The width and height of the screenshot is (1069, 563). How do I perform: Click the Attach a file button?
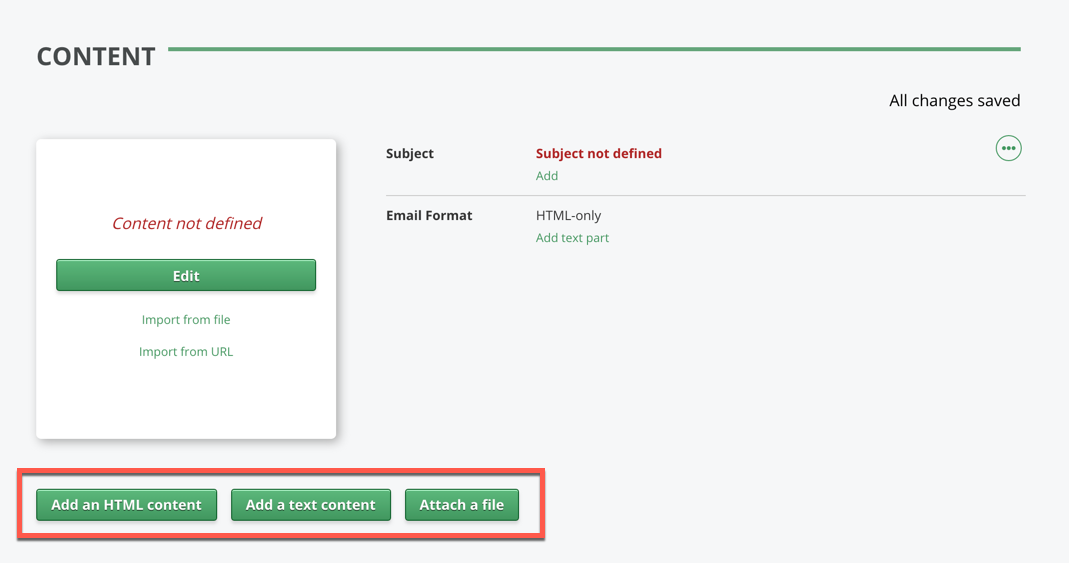tap(461, 505)
